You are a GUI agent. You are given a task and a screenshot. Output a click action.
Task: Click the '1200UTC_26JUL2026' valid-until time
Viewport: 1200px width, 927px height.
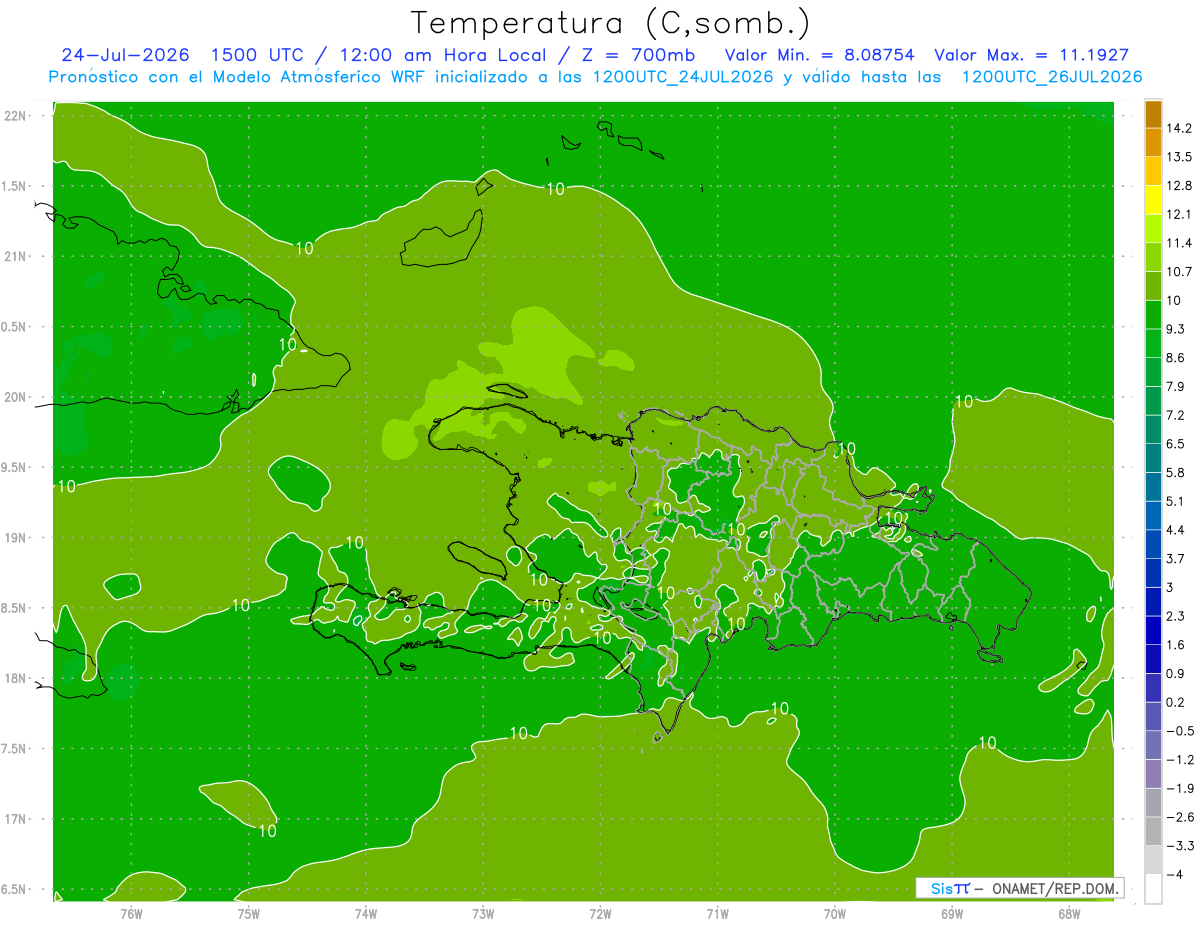click(1052, 77)
